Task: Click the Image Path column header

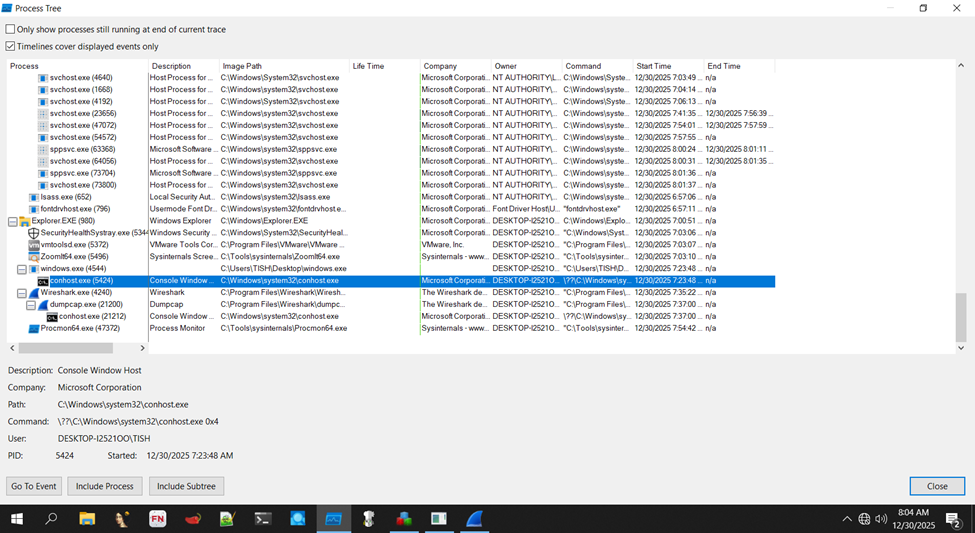Action: click(x=284, y=66)
